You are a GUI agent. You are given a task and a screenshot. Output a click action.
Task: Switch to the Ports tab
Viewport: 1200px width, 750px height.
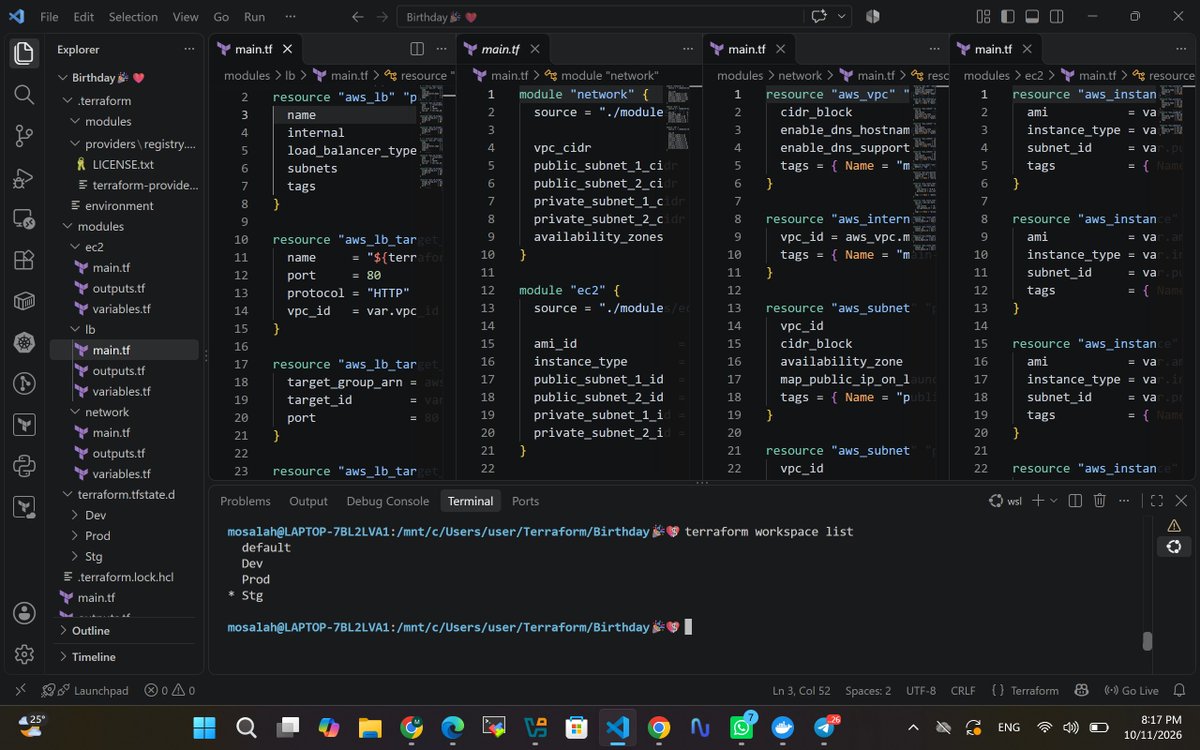[525, 501]
